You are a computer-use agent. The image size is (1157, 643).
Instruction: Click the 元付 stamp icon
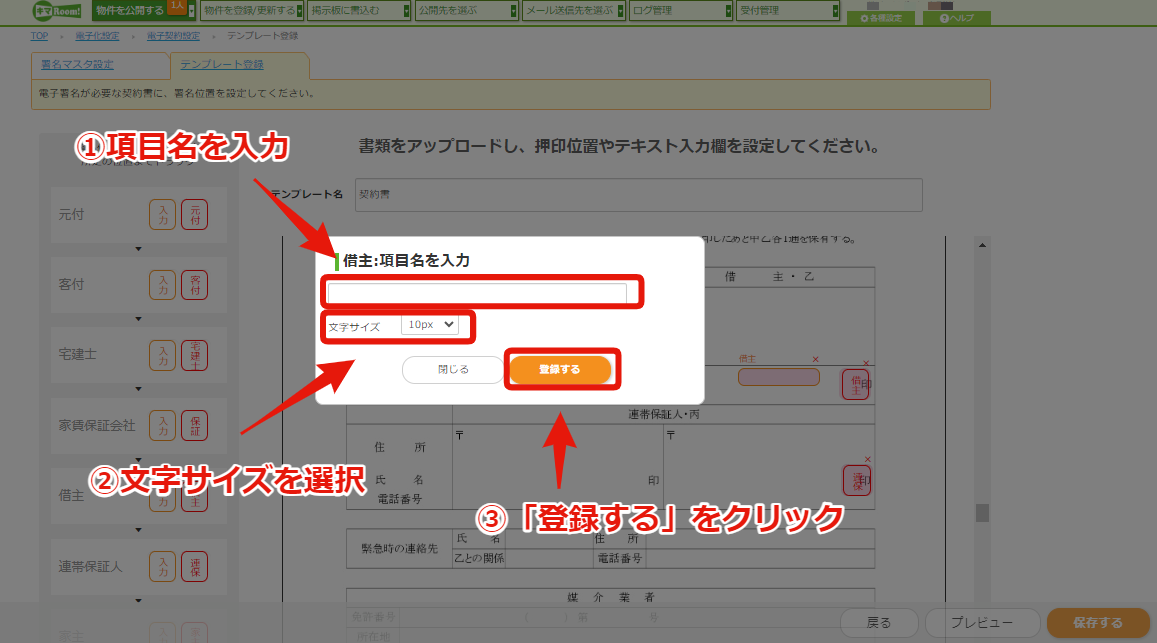point(195,215)
